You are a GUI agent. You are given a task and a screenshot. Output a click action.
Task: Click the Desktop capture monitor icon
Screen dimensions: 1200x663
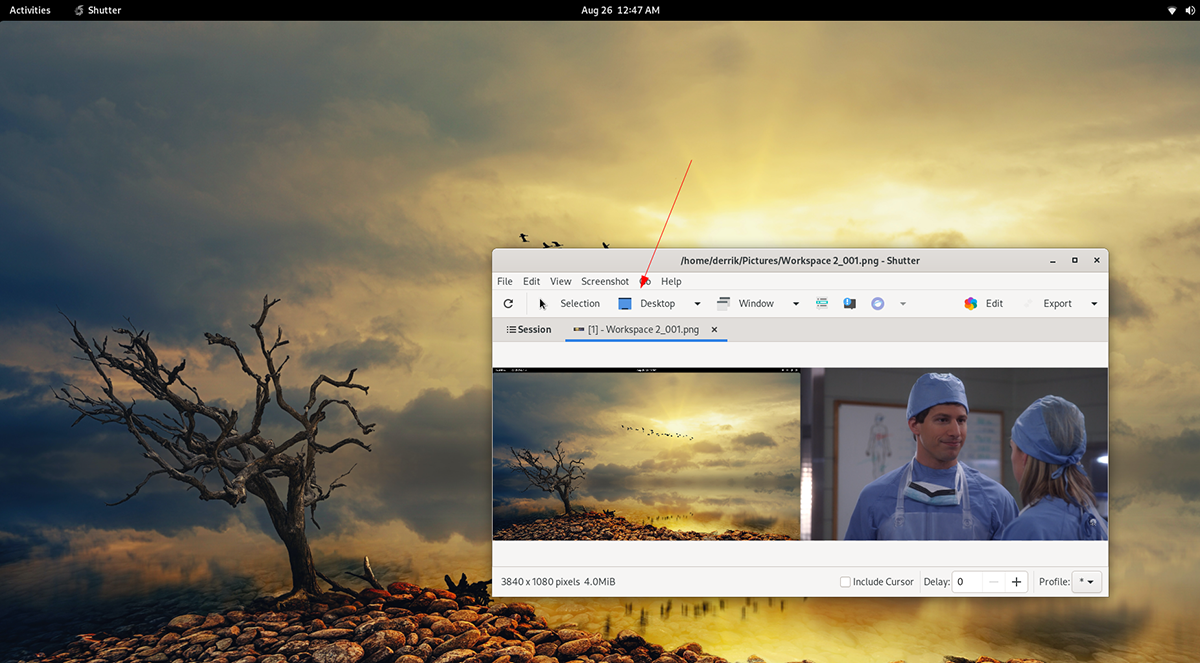[624, 303]
